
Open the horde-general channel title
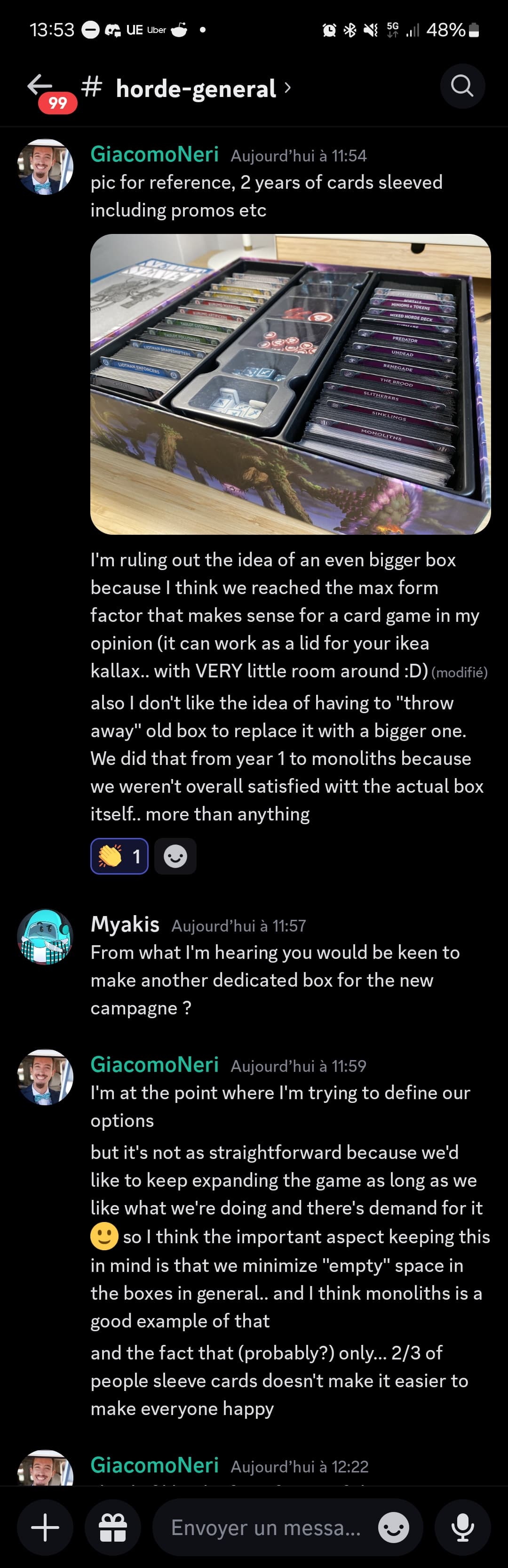pyautogui.click(x=196, y=89)
